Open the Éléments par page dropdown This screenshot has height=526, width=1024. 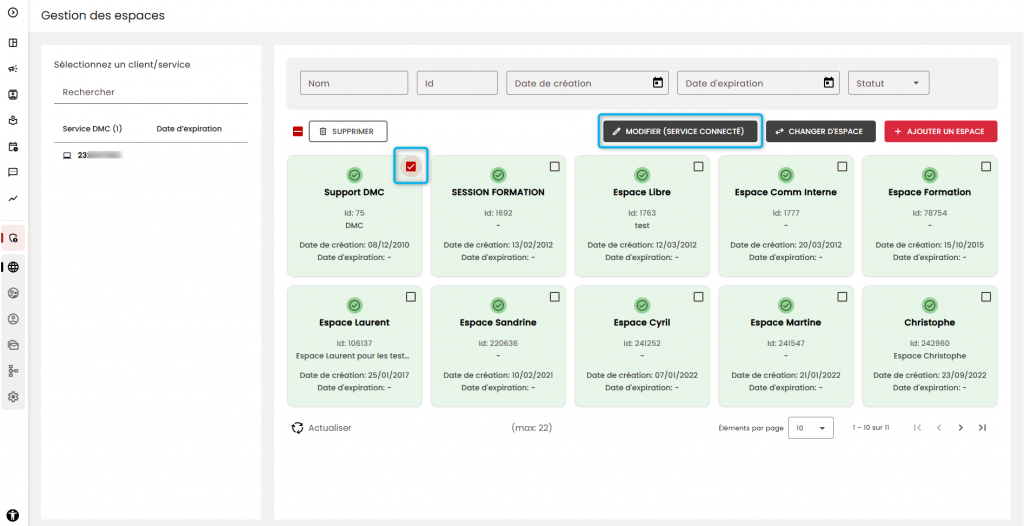tap(810, 427)
